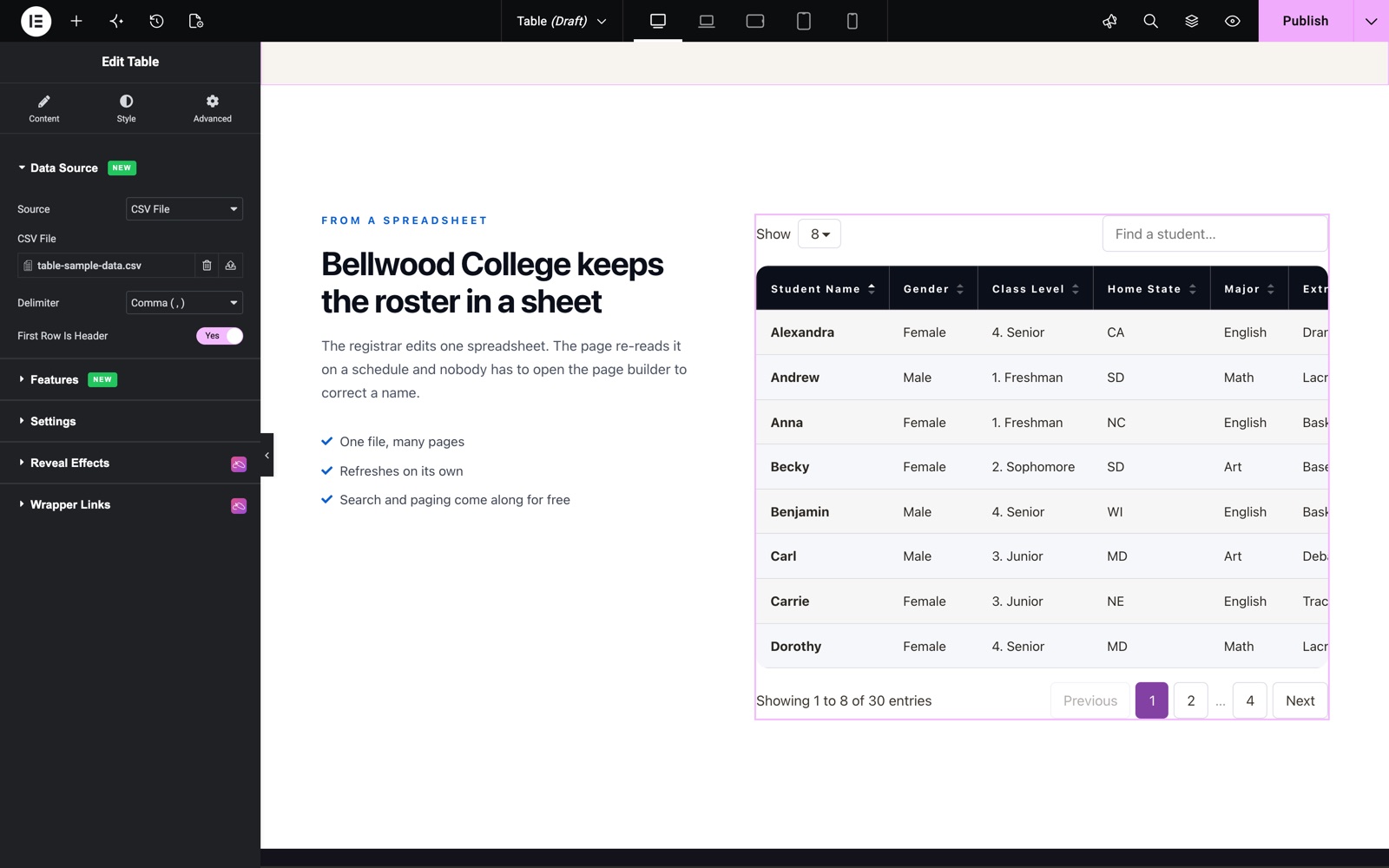Click the Publish button
This screenshot has height=868, width=1389.
(1306, 21)
